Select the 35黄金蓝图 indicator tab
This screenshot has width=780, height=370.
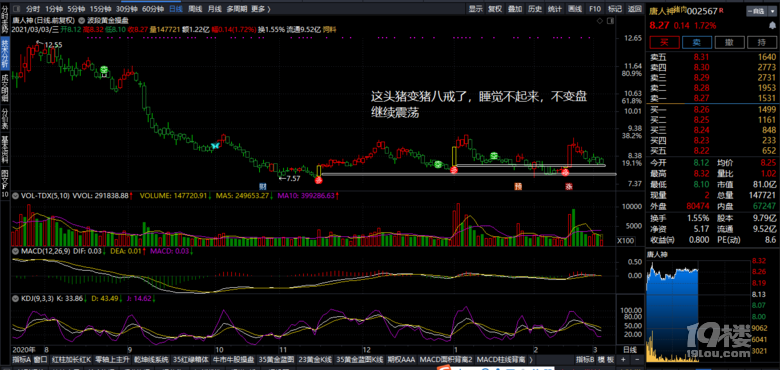point(279,360)
